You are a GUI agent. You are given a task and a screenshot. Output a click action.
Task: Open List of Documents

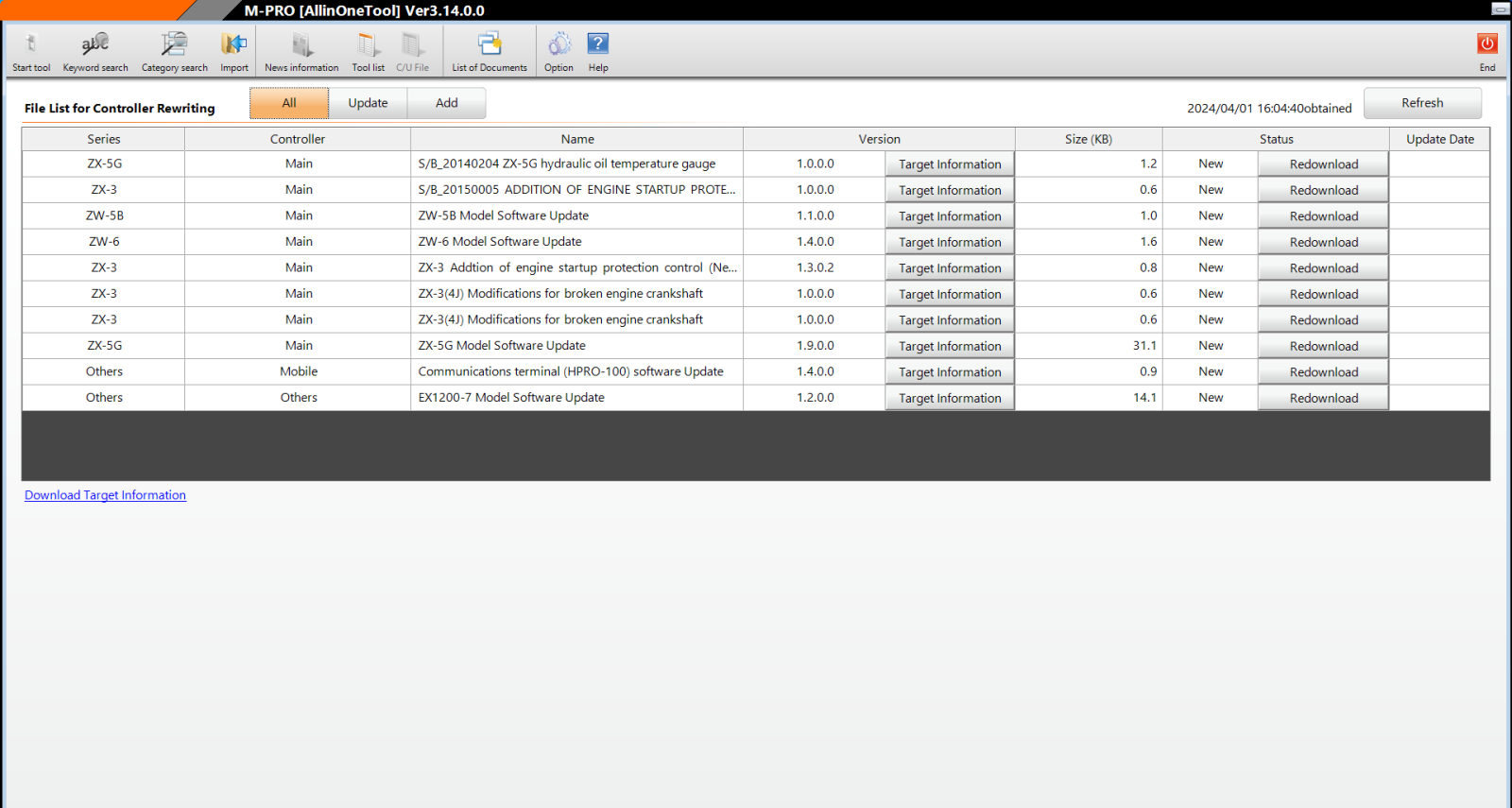point(490,51)
